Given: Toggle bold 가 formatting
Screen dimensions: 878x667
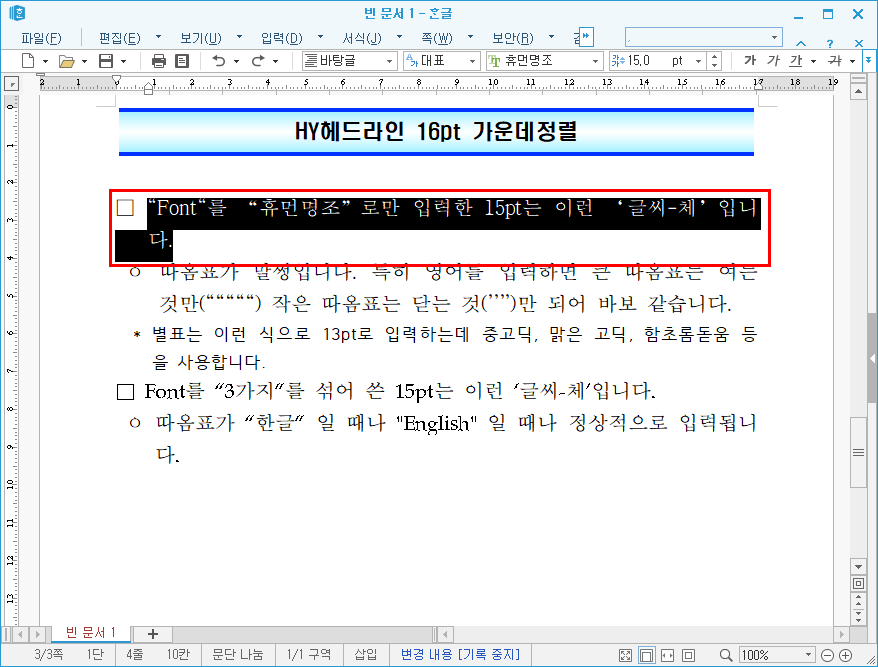Looking at the screenshot, I should [750, 60].
